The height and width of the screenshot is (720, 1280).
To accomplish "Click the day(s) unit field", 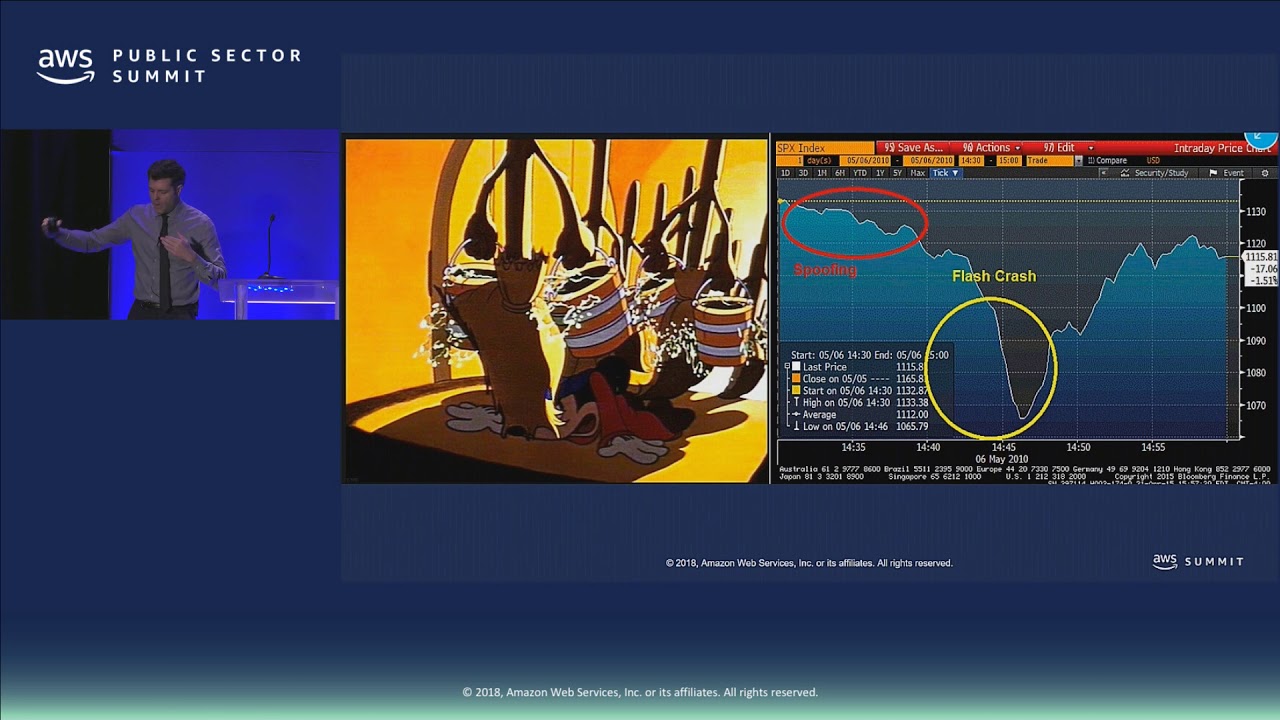I will tap(820, 161).
